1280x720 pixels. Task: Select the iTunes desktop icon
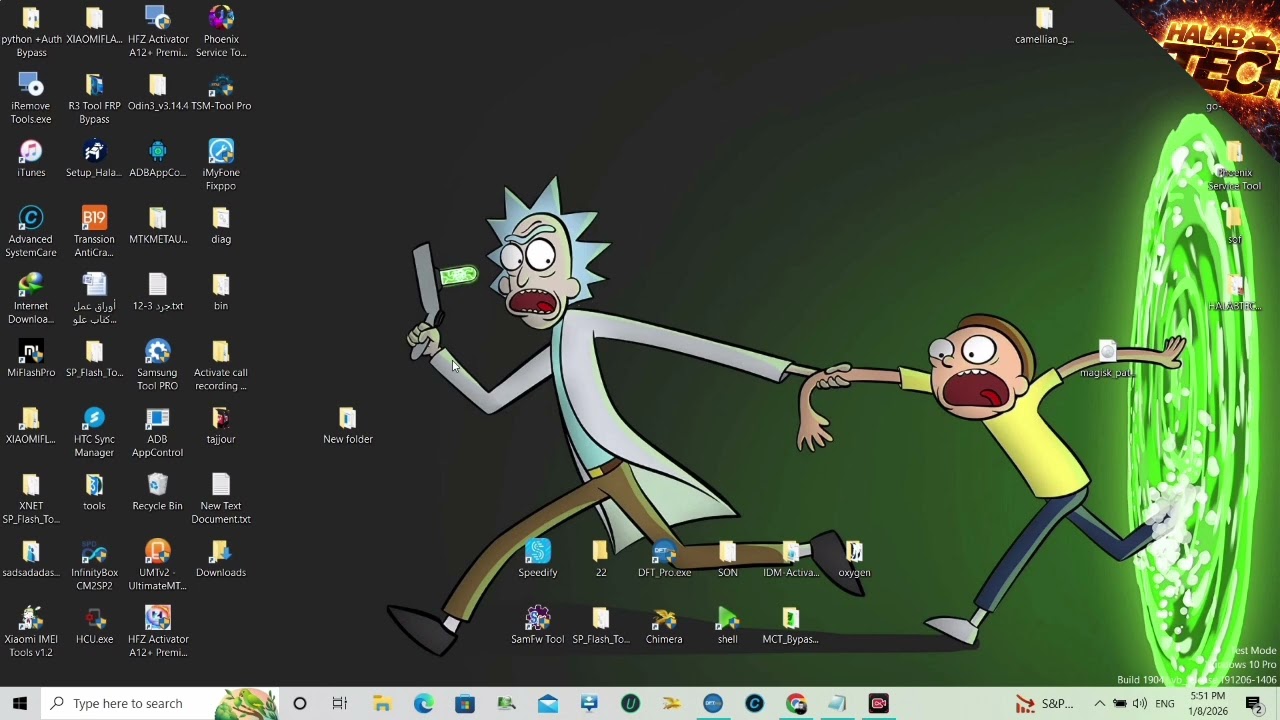(x=31, y=158)
